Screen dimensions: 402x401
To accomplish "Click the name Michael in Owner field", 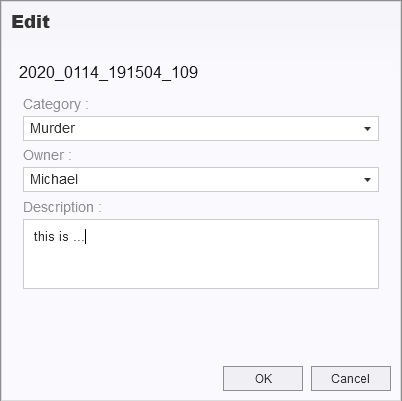I will click(x=54, y=179).
